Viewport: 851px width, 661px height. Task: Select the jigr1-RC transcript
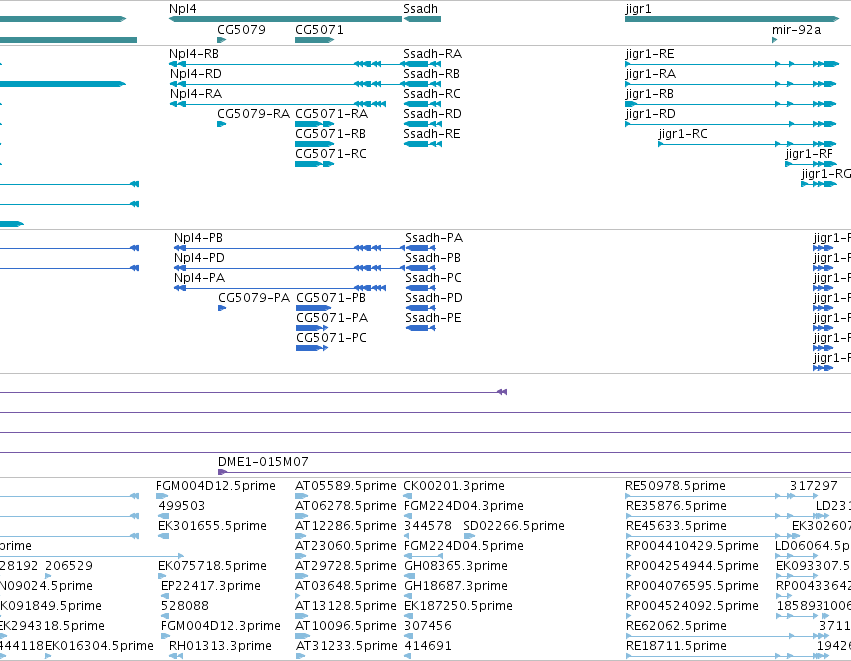683,134
